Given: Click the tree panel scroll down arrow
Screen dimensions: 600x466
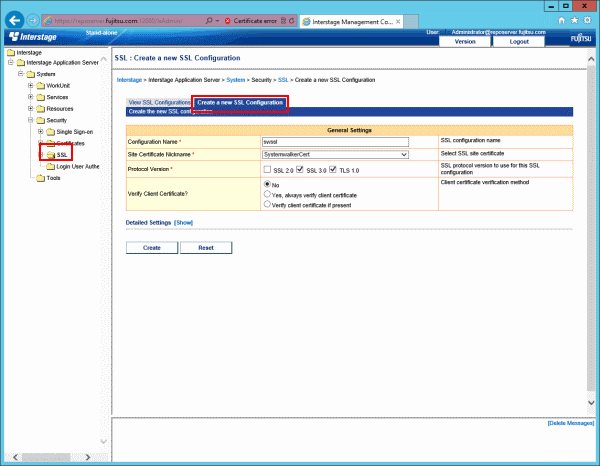Looking at the screenshot, I should tap(103, 442).
